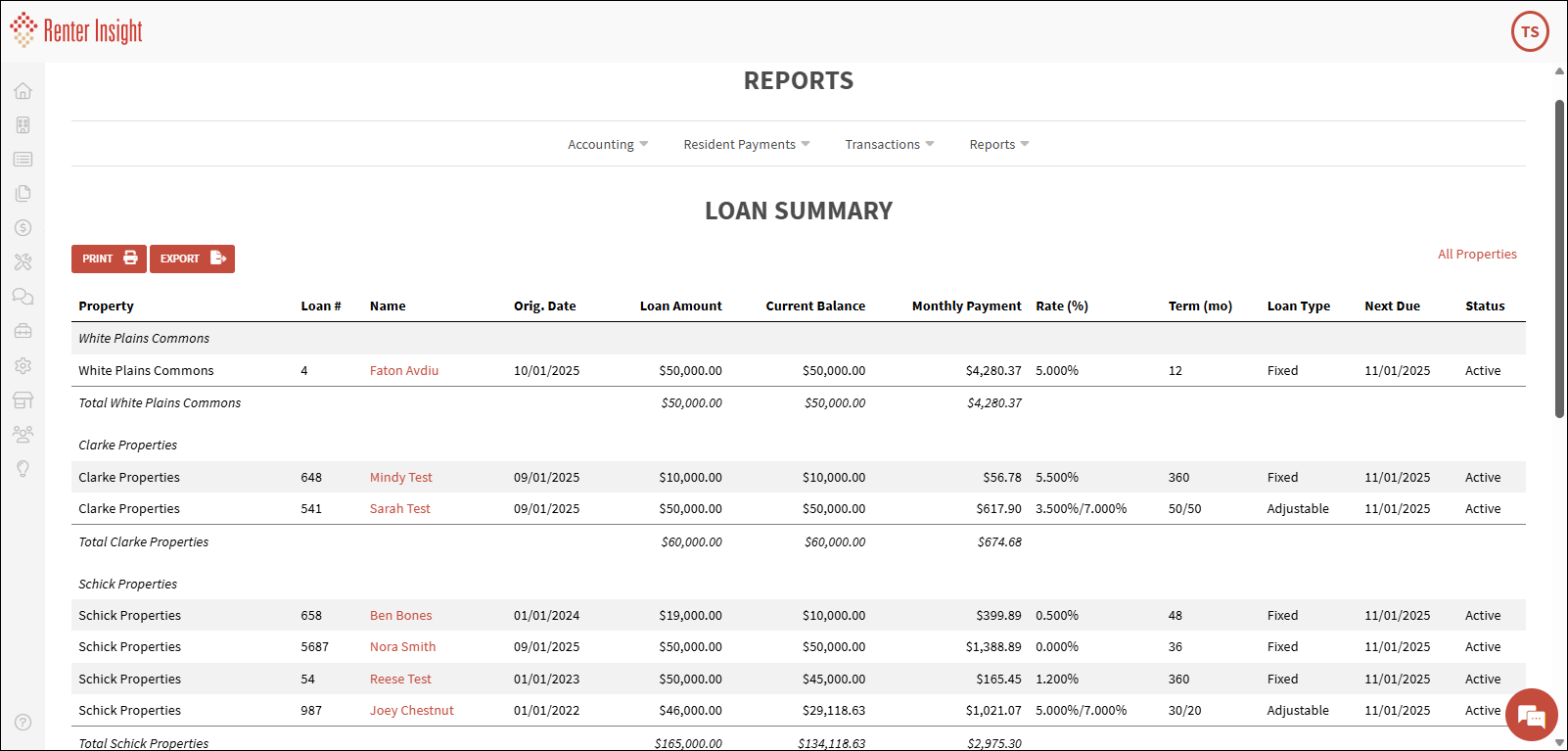Expand the Resident Payments dropdown

(x=746, y=145)
